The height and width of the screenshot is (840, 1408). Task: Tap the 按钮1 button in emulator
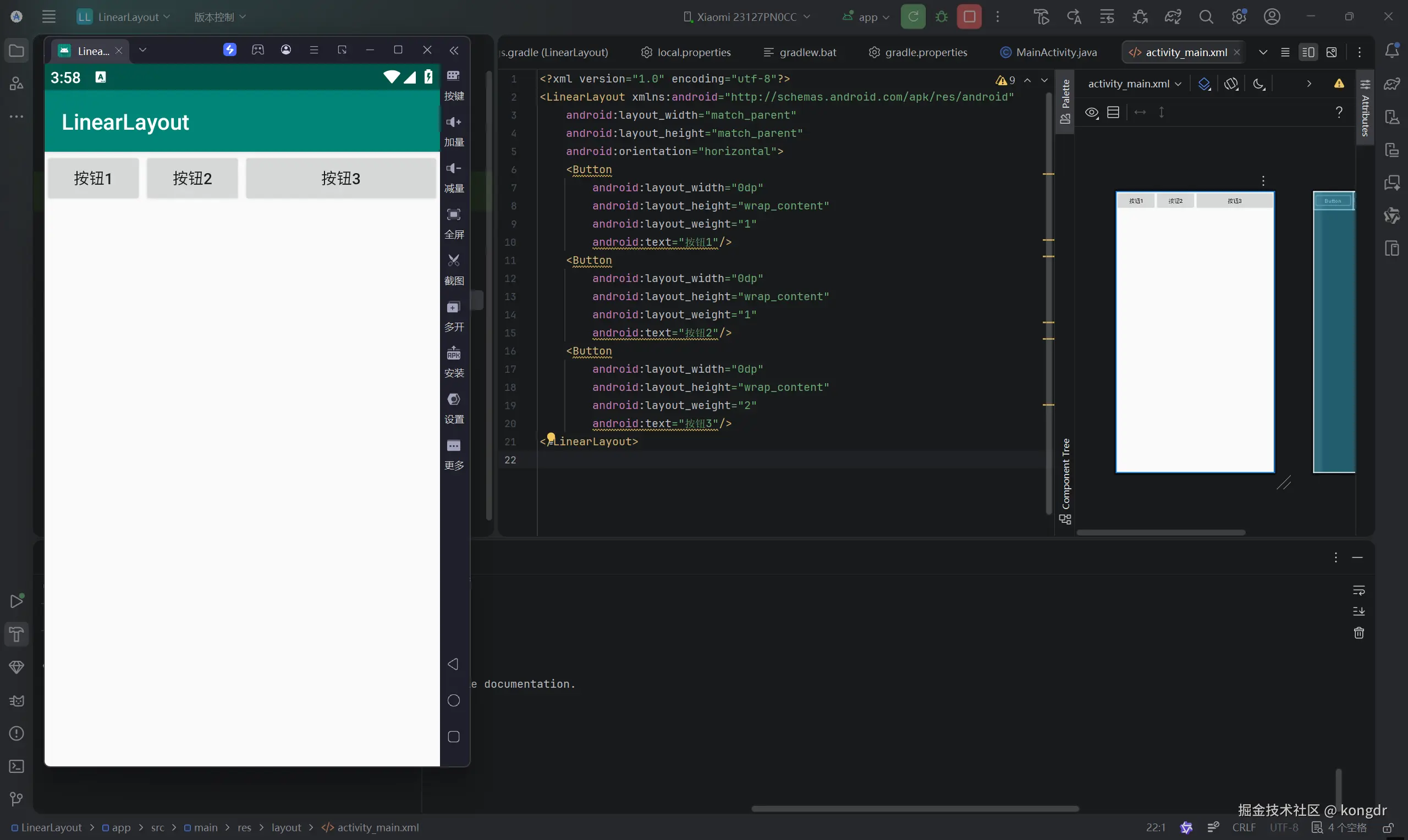[93, 178]
